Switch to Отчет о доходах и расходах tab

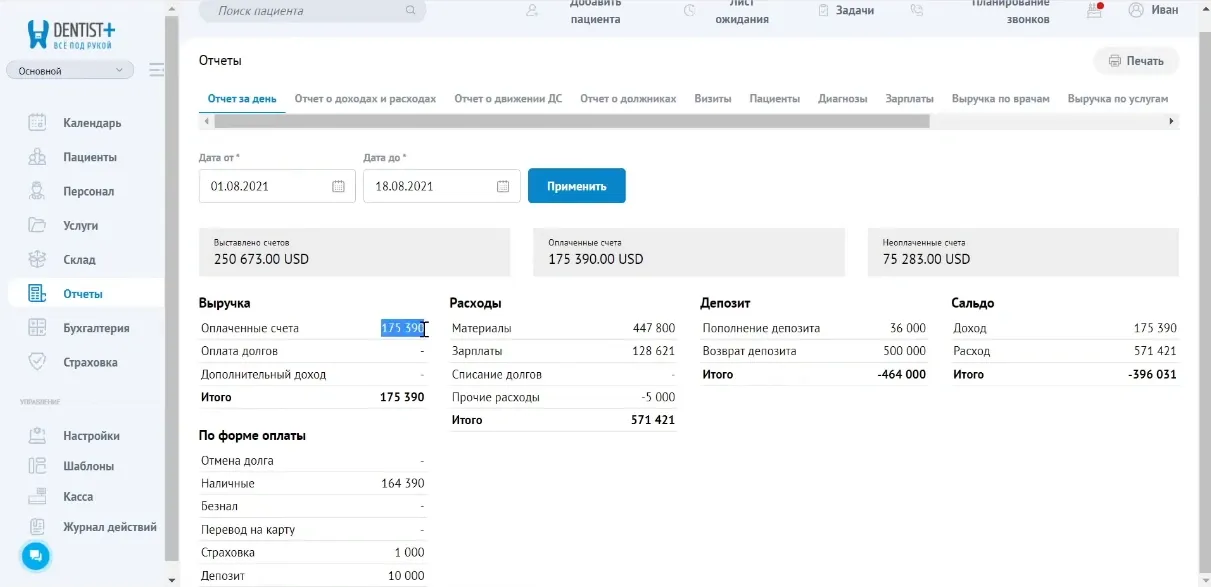[x=365, y=99]
